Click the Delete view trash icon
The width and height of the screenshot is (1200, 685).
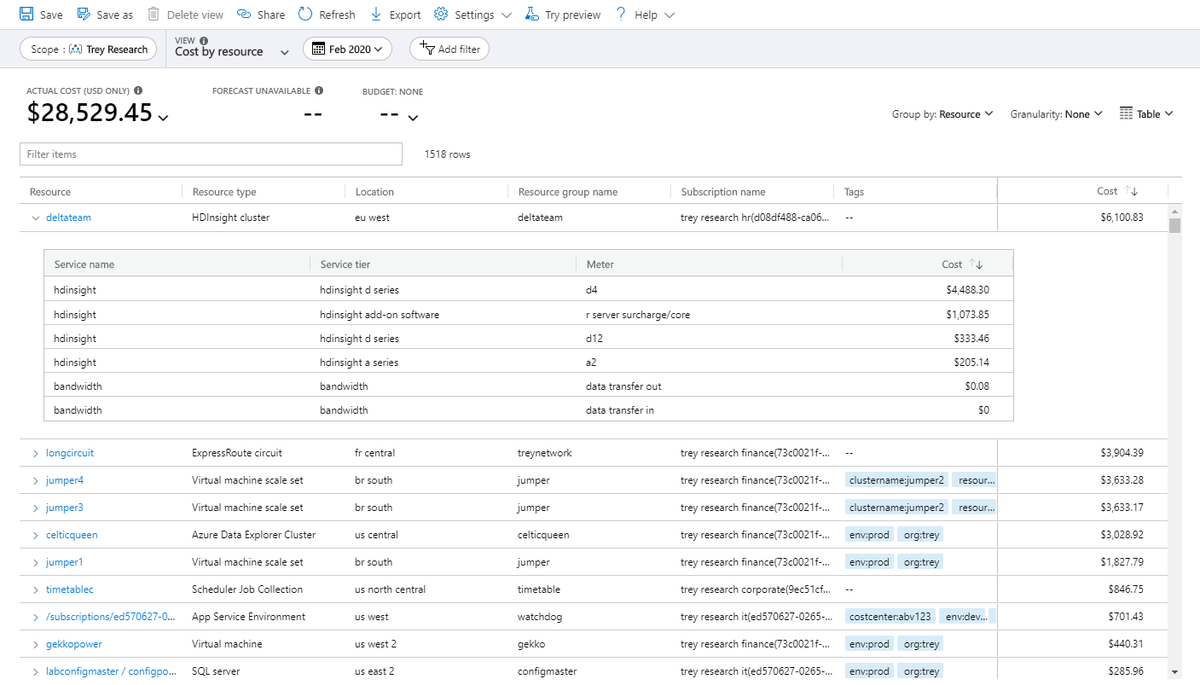pyautogui.click(x=153, y=15)
